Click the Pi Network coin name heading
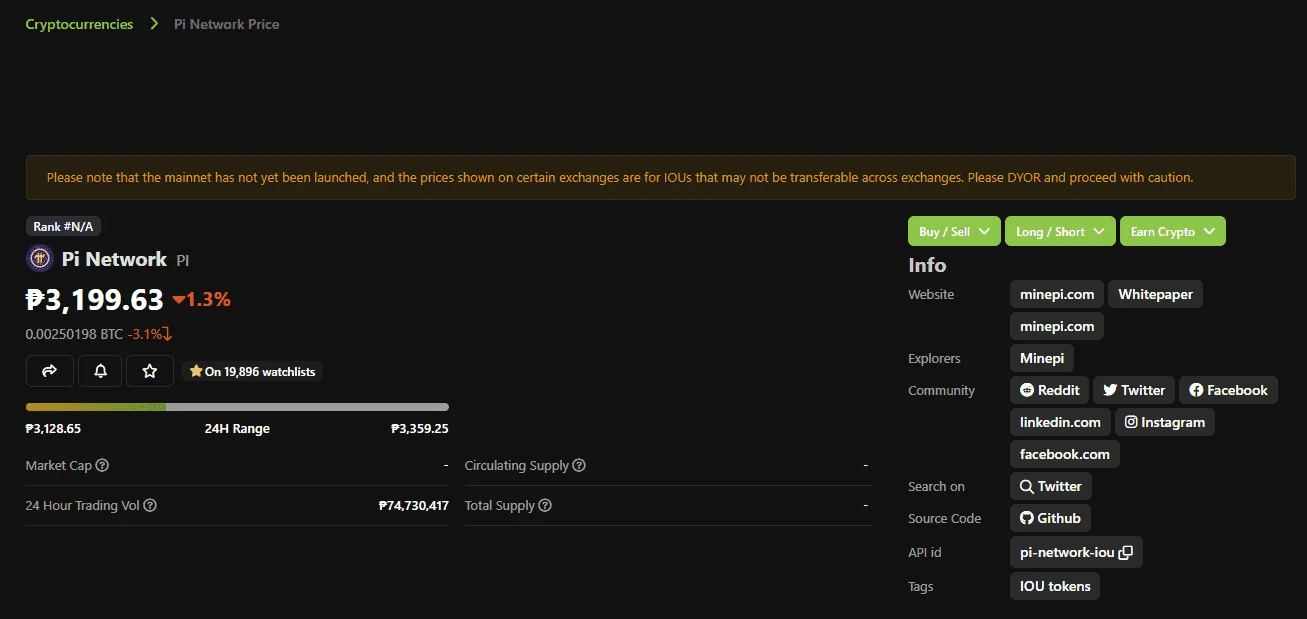This screenshot has width=1307, height=619. click(x=114, y=259)
